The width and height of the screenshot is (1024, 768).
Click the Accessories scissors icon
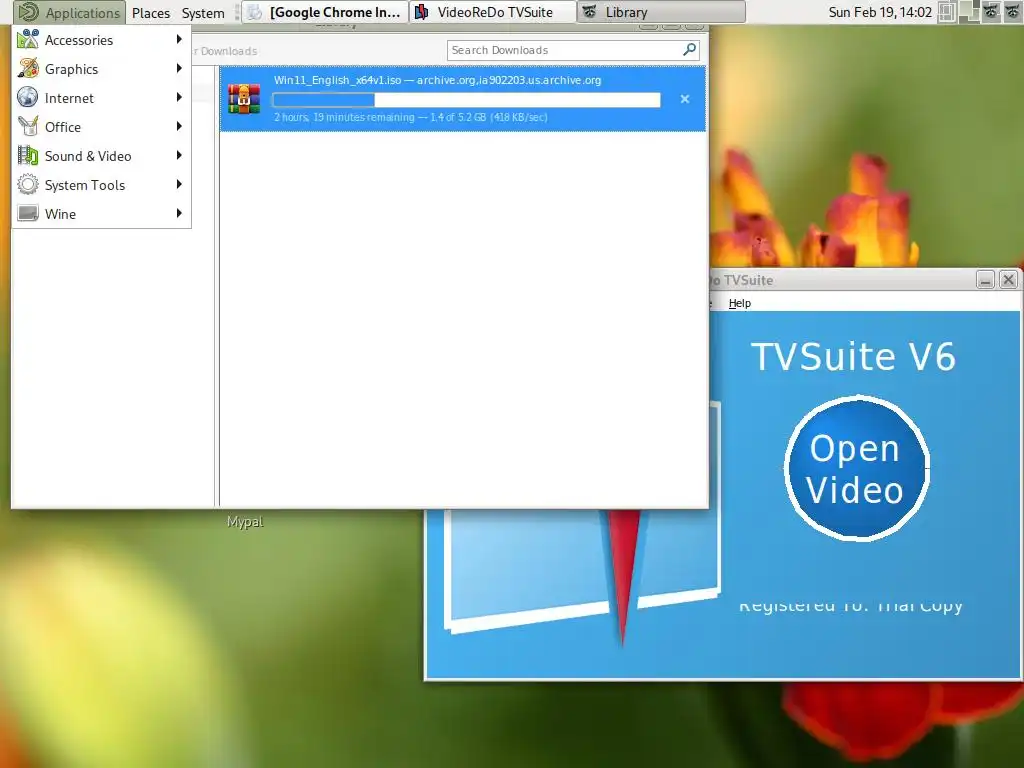pos(27,40)
